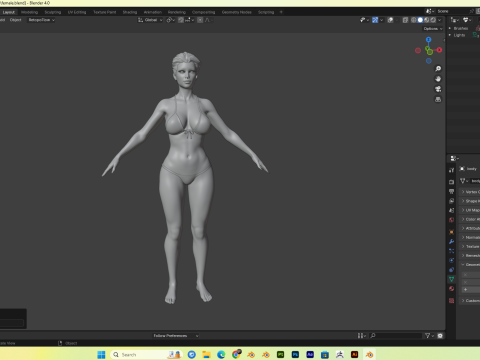480x360 pixels.
Task: Open the scene browse dropdown icon
Action: tap(430, 11)
